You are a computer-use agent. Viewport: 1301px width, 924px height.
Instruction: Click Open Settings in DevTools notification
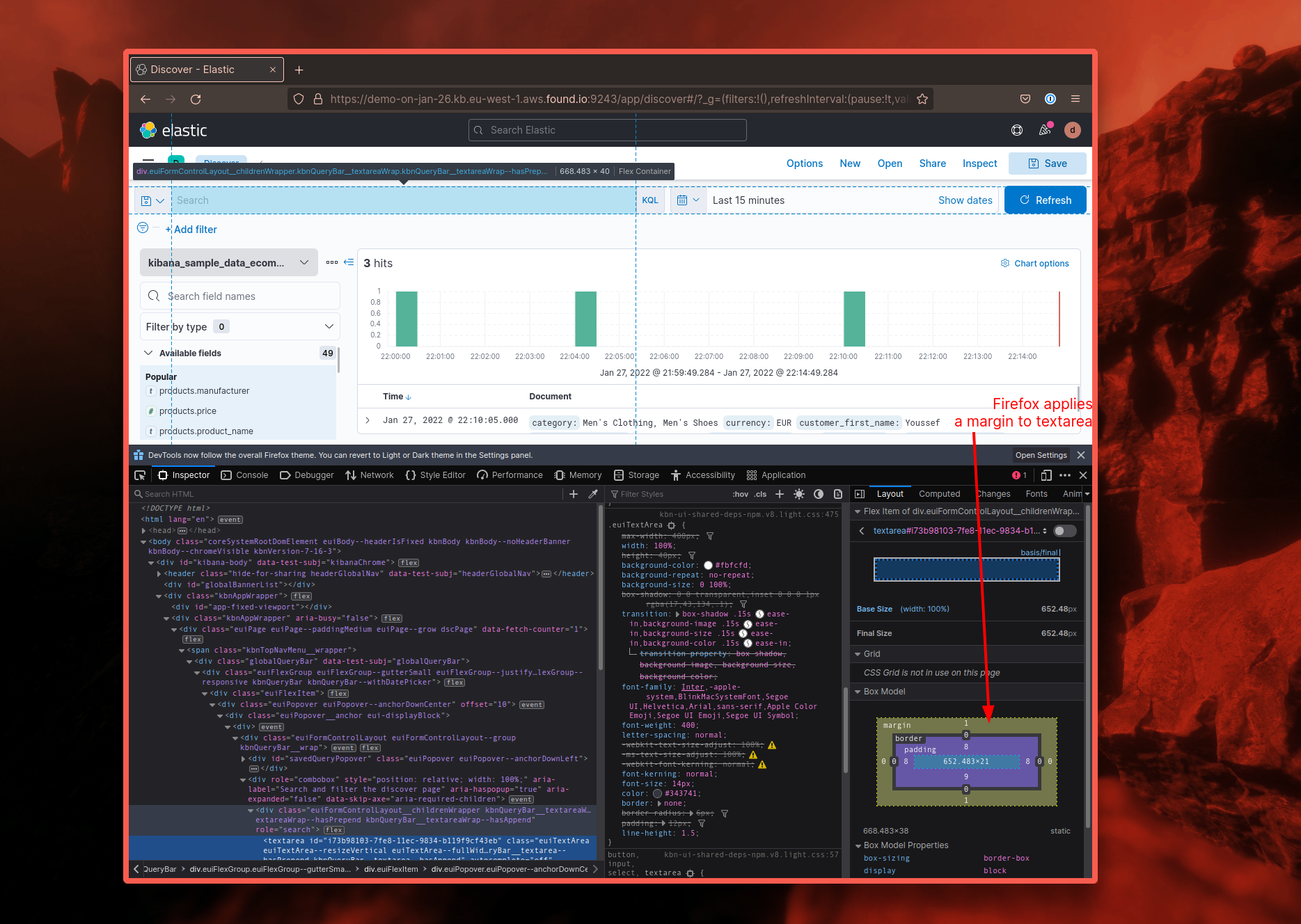pyautogui.click(x=1041, y=455)
